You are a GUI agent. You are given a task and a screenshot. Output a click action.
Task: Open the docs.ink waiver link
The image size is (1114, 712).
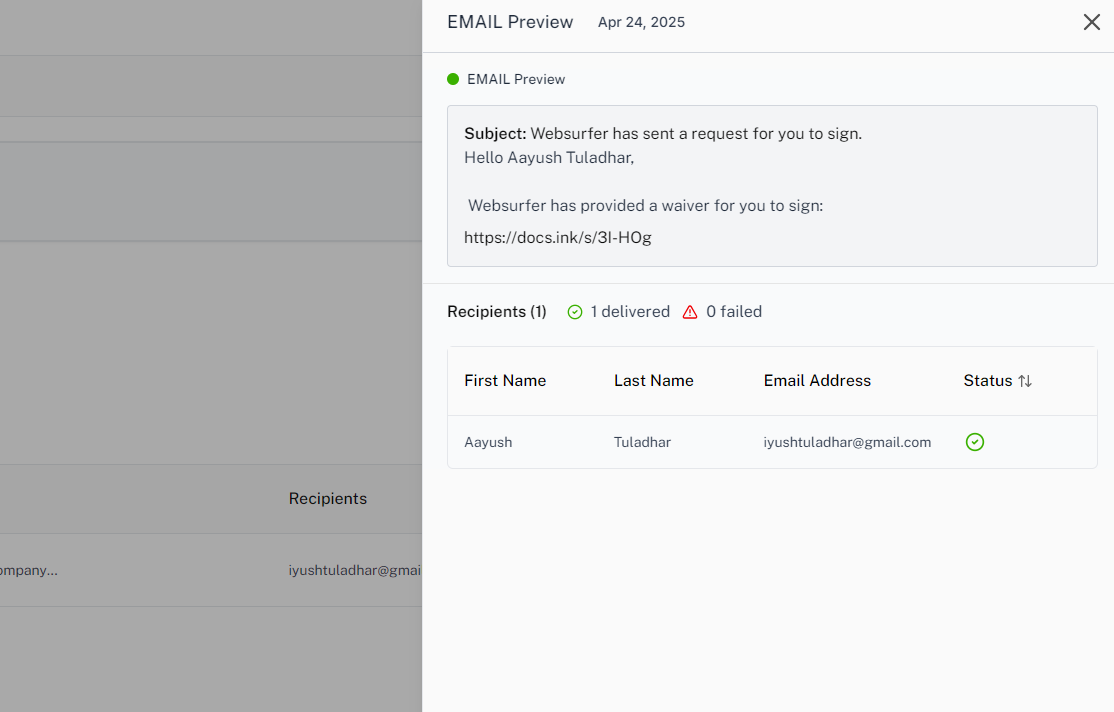557,238
